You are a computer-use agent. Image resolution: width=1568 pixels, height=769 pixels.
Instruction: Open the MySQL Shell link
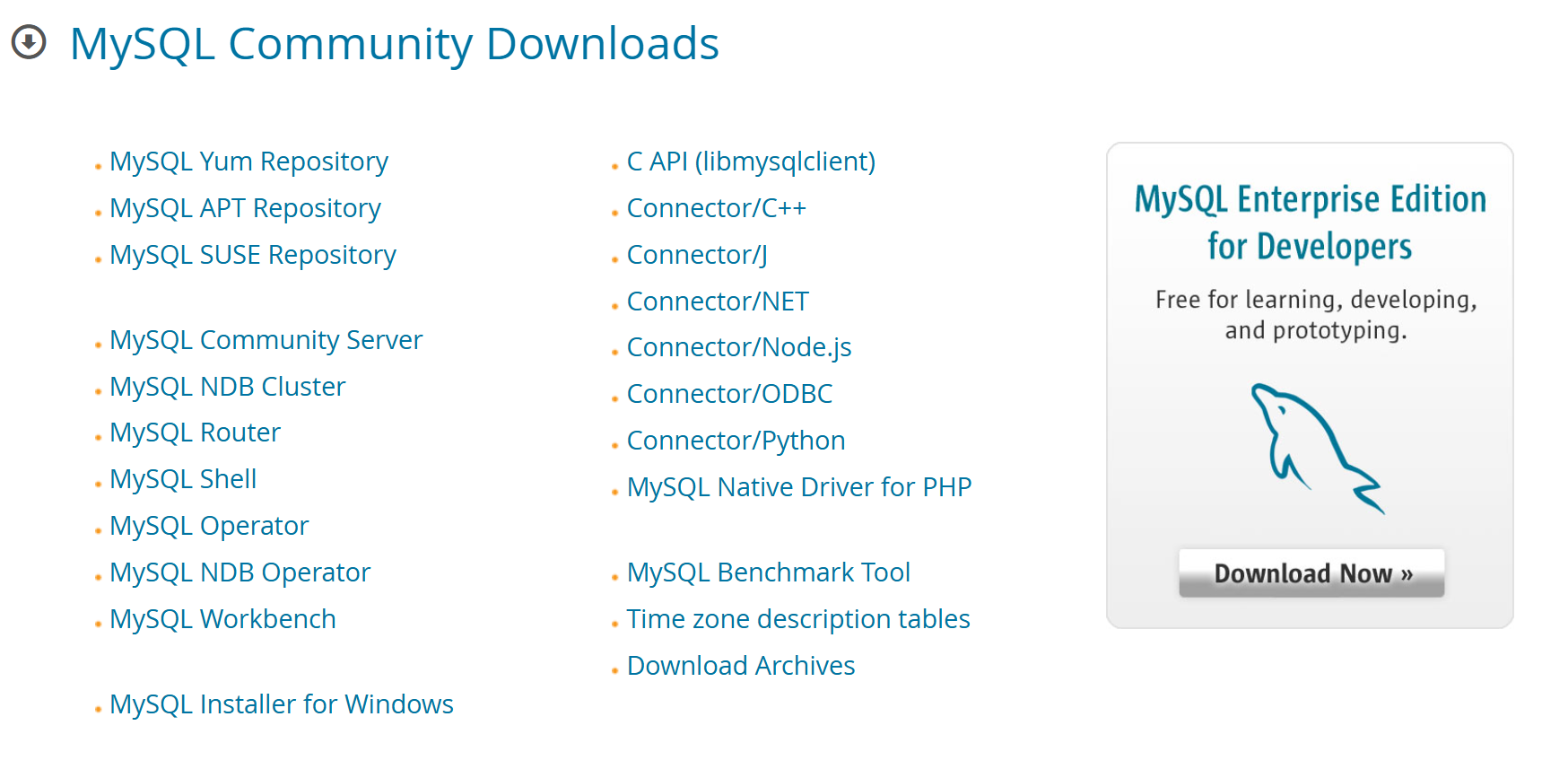pos(183,479)
